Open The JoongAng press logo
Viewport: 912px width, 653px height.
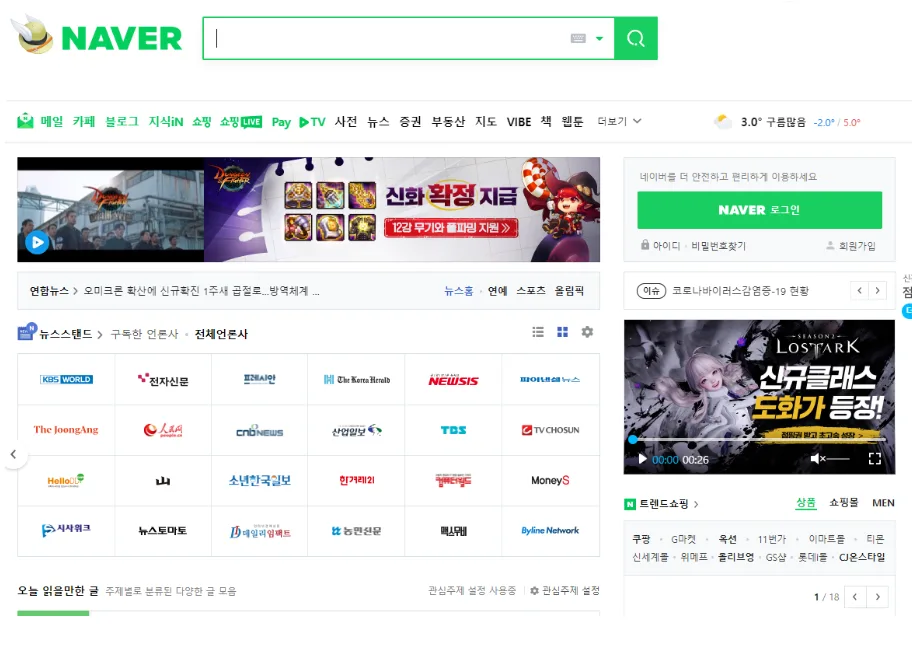point(66,430)
